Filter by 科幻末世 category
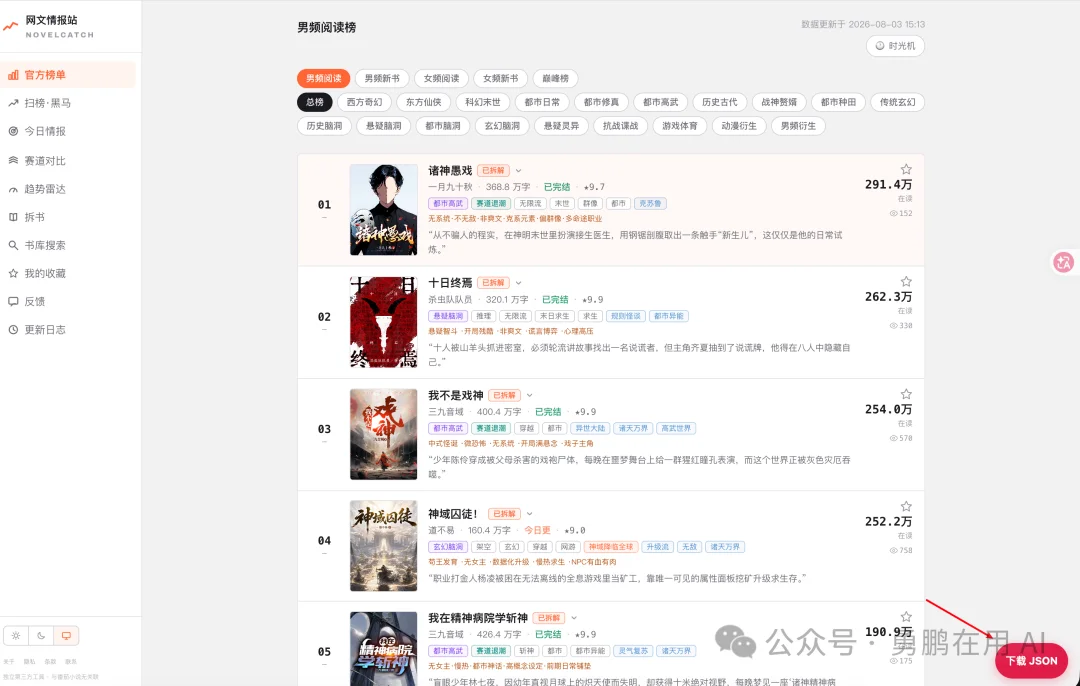 (483, 102)
